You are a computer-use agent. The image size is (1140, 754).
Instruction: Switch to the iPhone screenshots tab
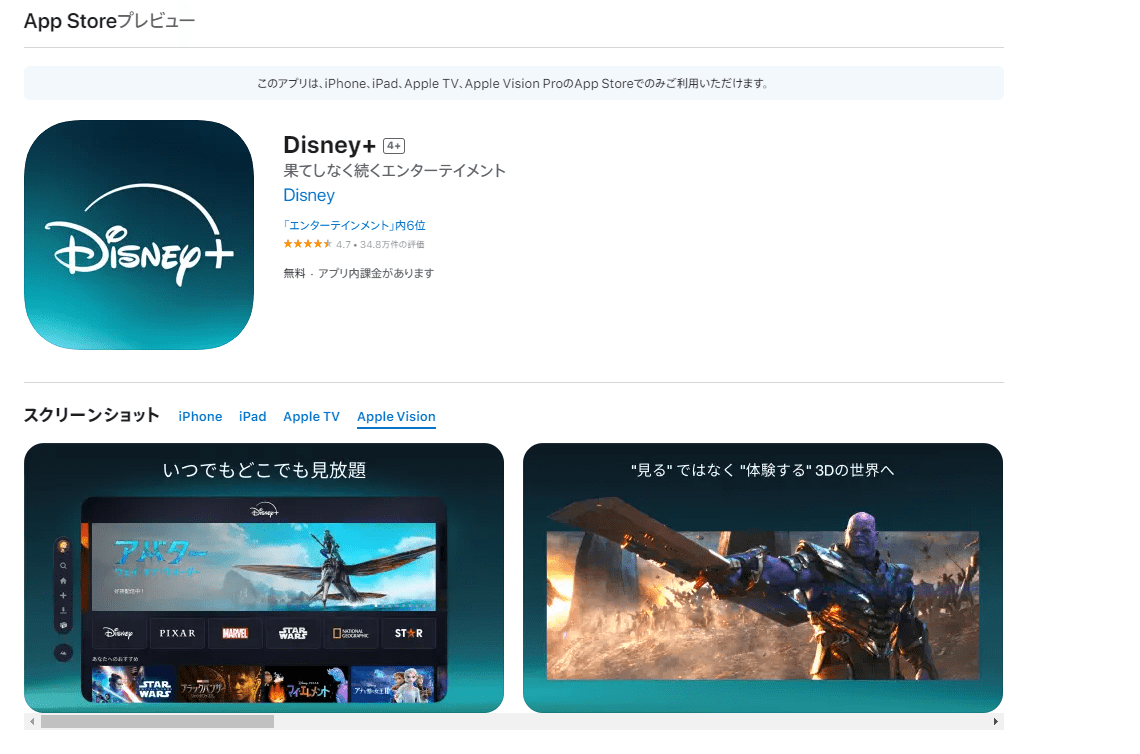(x=200, y=417)
